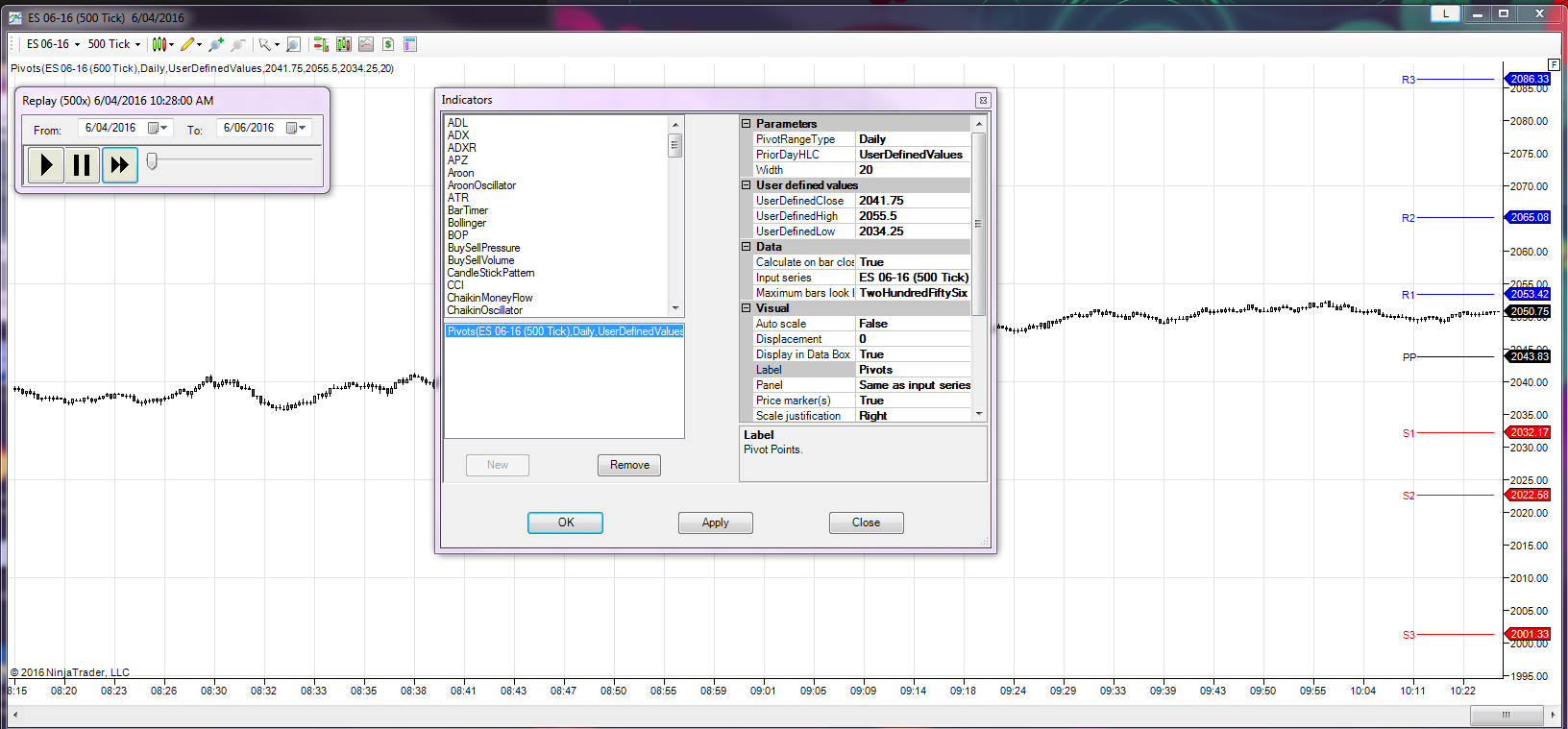Open chart trader icon in toolbar
1568x729 pixels.
tap(321, 44)
